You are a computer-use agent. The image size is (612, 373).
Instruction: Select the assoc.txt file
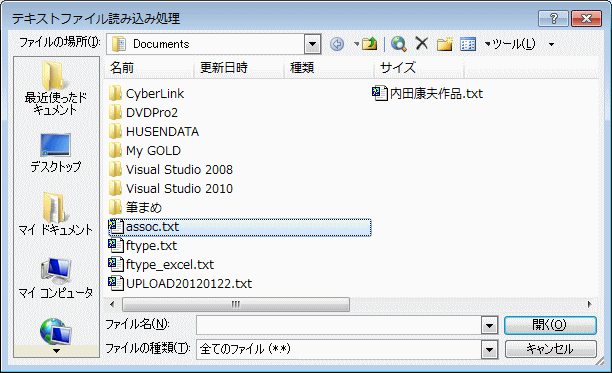(240, 227)
